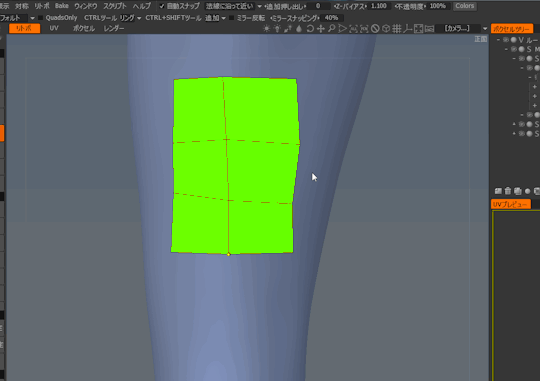Image resolution: width=540 pixels, height=381 pixels.
Task: Switch to the ボクセル room tab
Action: click(84, 29)
